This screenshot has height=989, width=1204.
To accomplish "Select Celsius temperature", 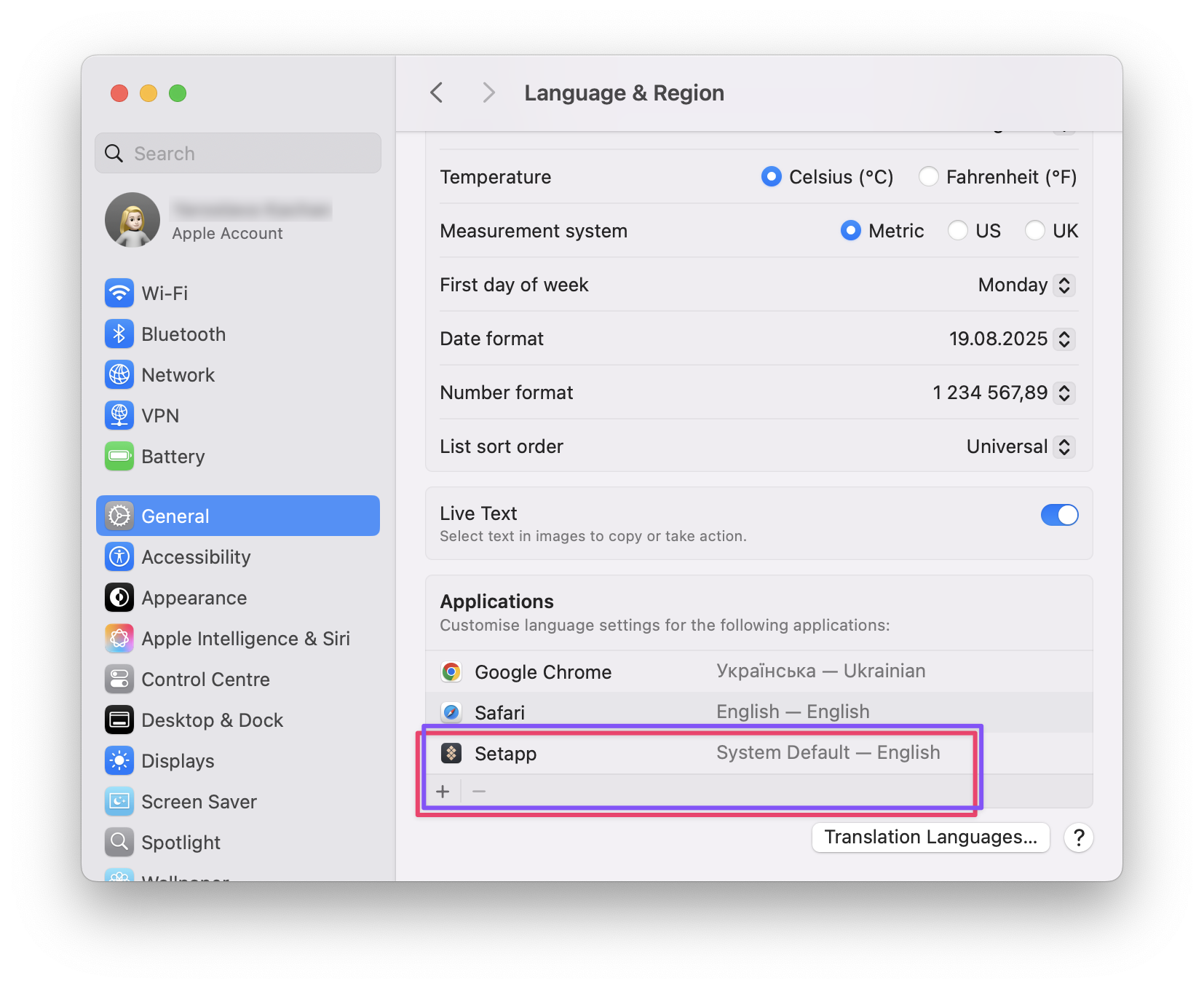I will (771, 176).
